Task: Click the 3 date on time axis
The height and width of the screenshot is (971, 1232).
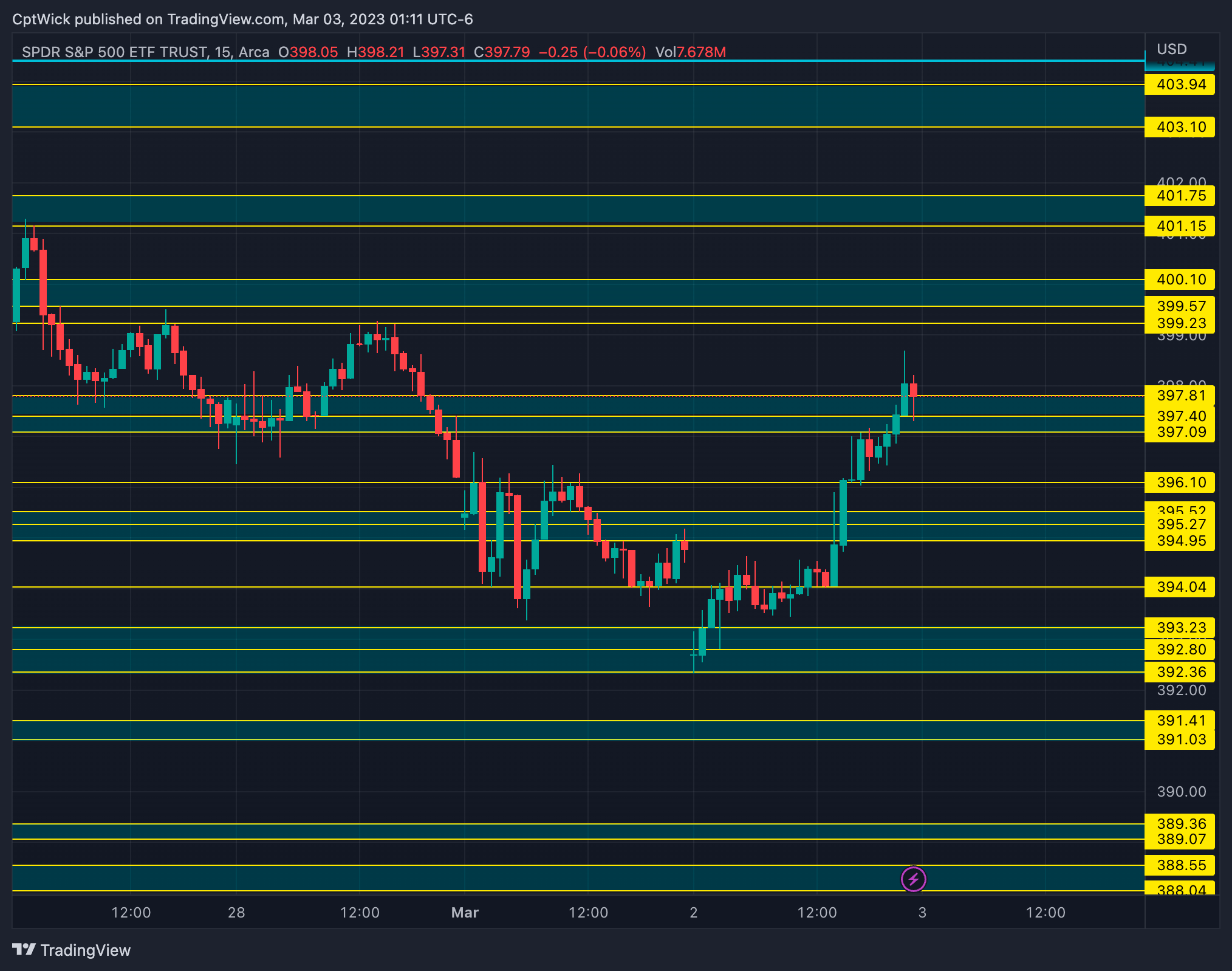Action: (x=922, y=913)
